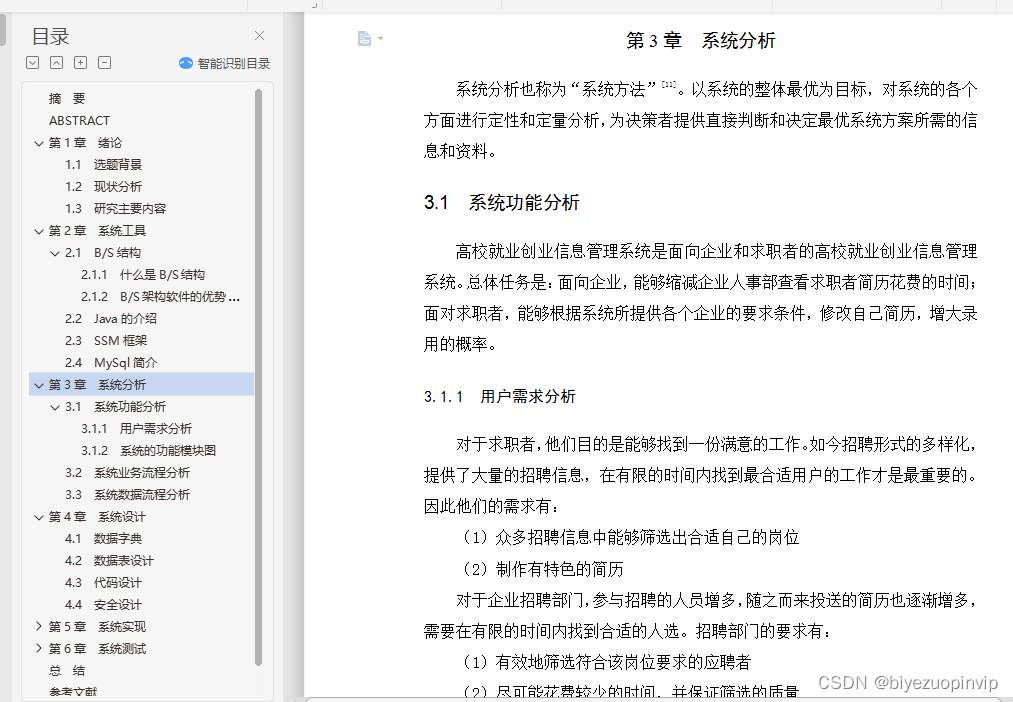This screenshot has height=702, width=1013.
Task: Collapse the 第2章 系统工具 outline node
Action: (x=39, y=231)
